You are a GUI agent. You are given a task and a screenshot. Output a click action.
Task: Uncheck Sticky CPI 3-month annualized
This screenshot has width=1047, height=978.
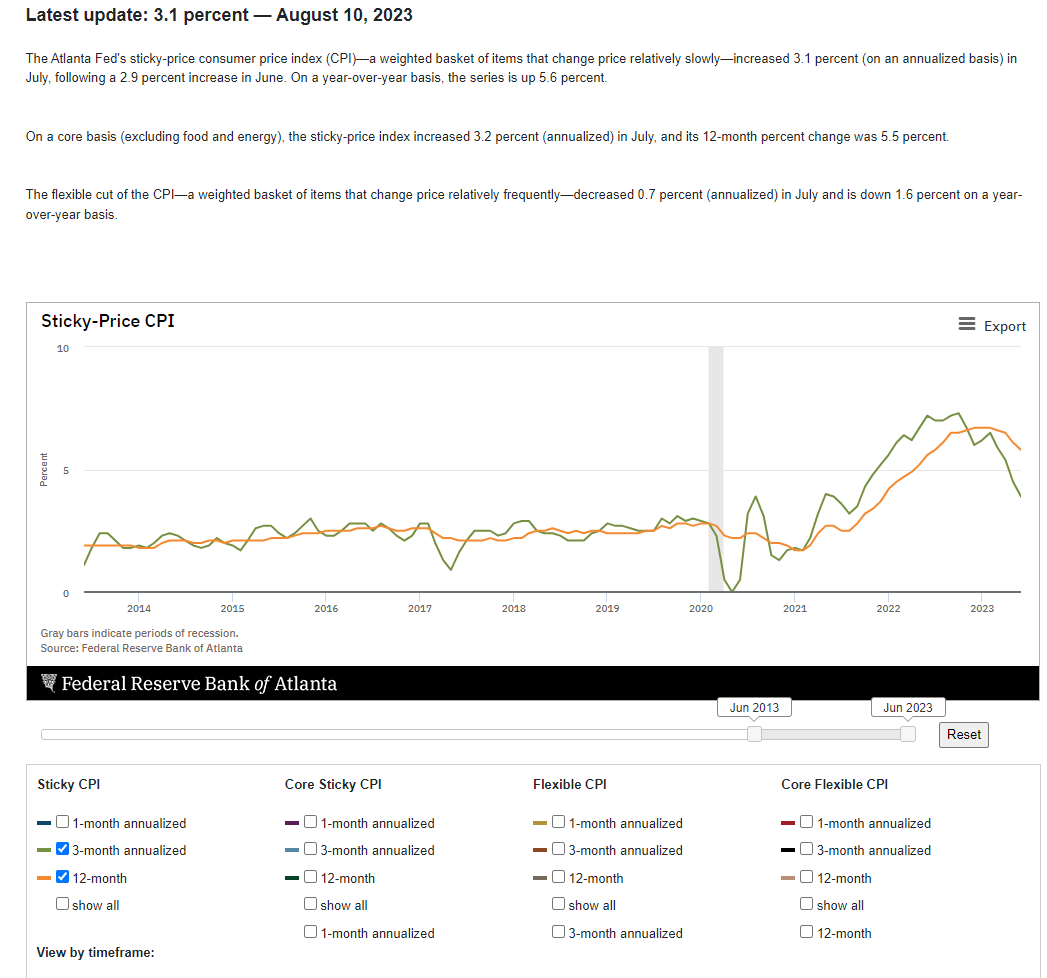(x=62, y=849)
